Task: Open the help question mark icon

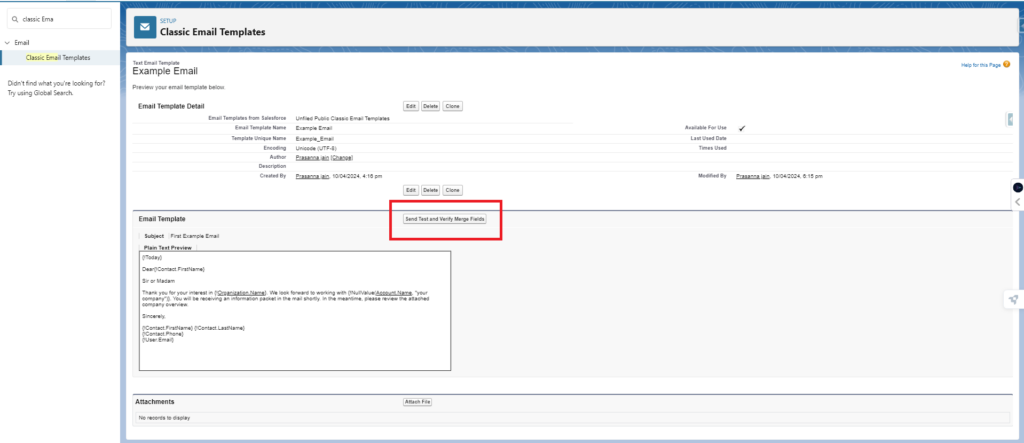Action: point(1006,65)
